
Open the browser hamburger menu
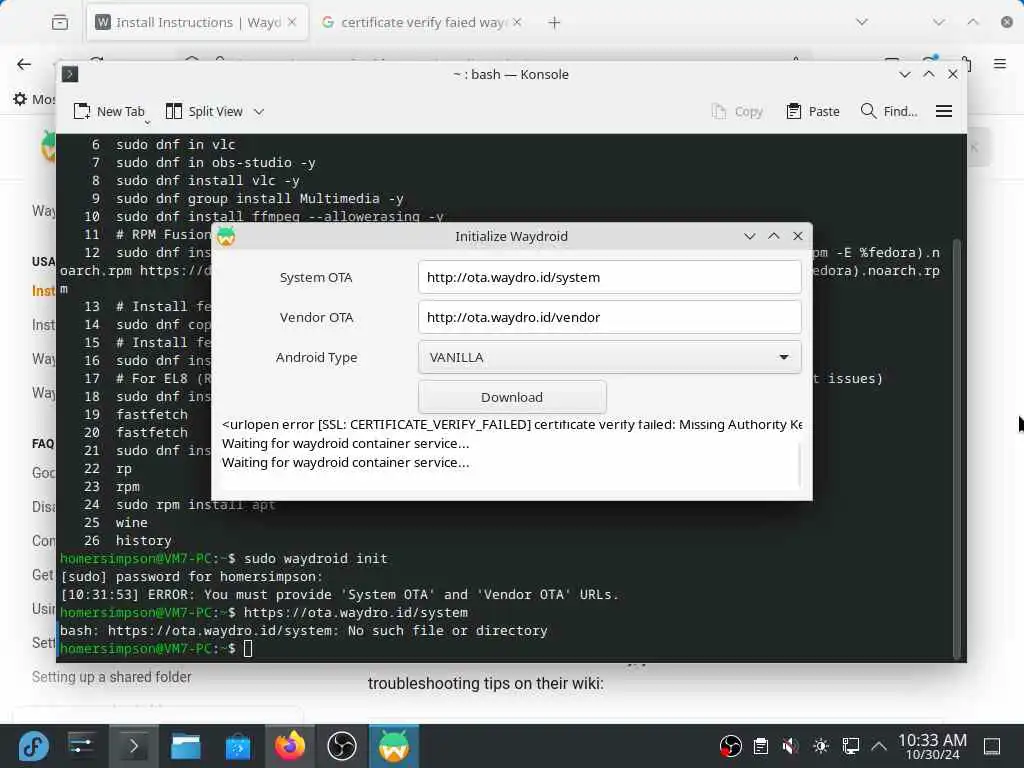[x=1000, y=64]
